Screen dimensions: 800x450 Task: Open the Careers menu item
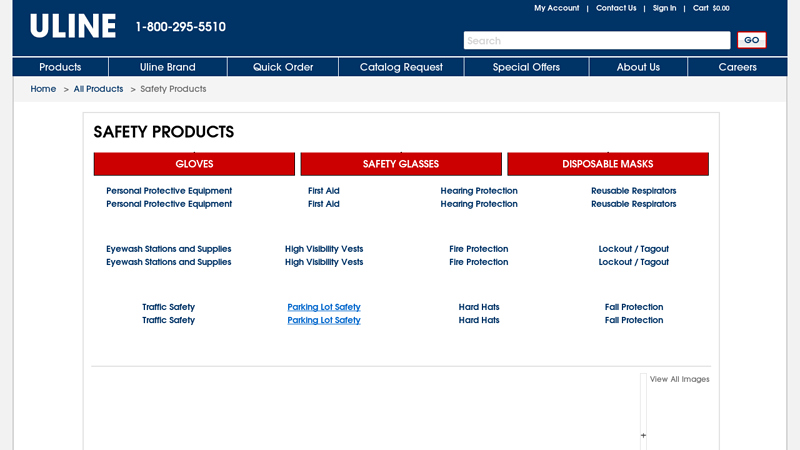point(737,67)
